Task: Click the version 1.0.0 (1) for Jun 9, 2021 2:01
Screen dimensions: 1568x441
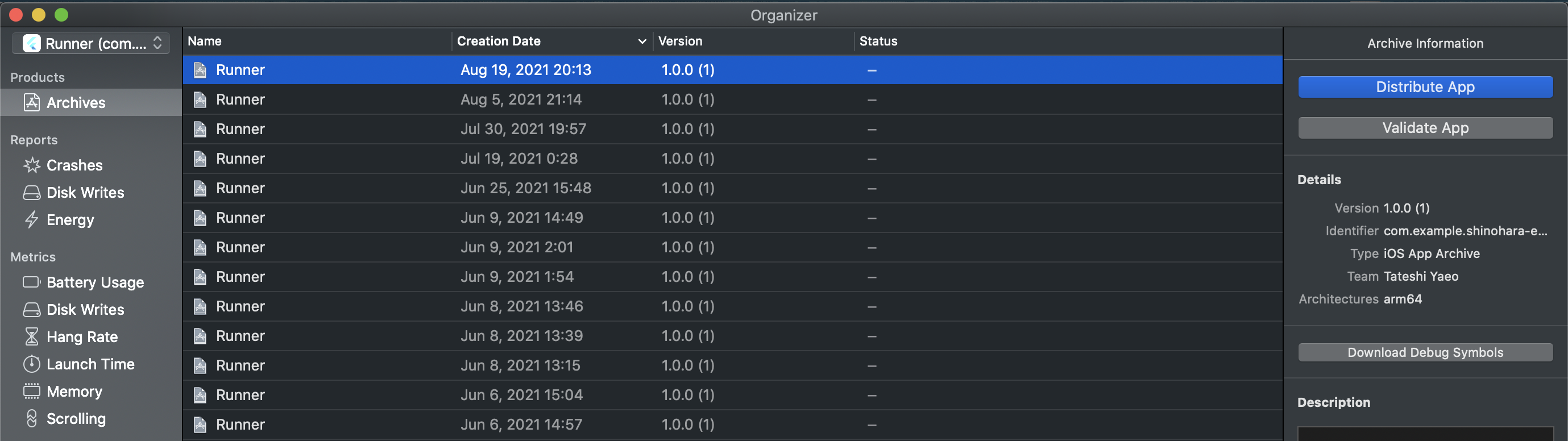Action: point(688,247)
